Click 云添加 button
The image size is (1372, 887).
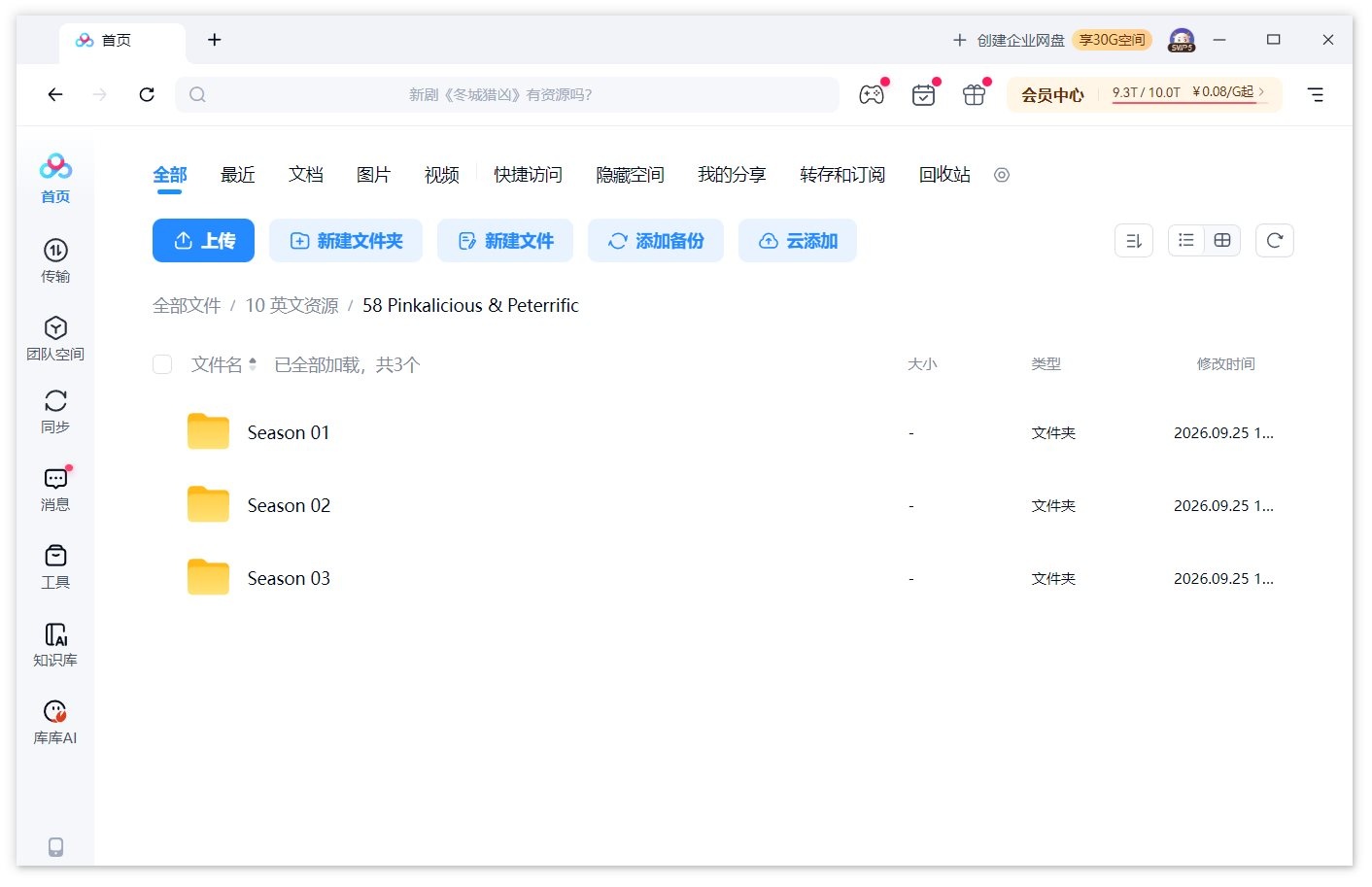coord(798,240)
